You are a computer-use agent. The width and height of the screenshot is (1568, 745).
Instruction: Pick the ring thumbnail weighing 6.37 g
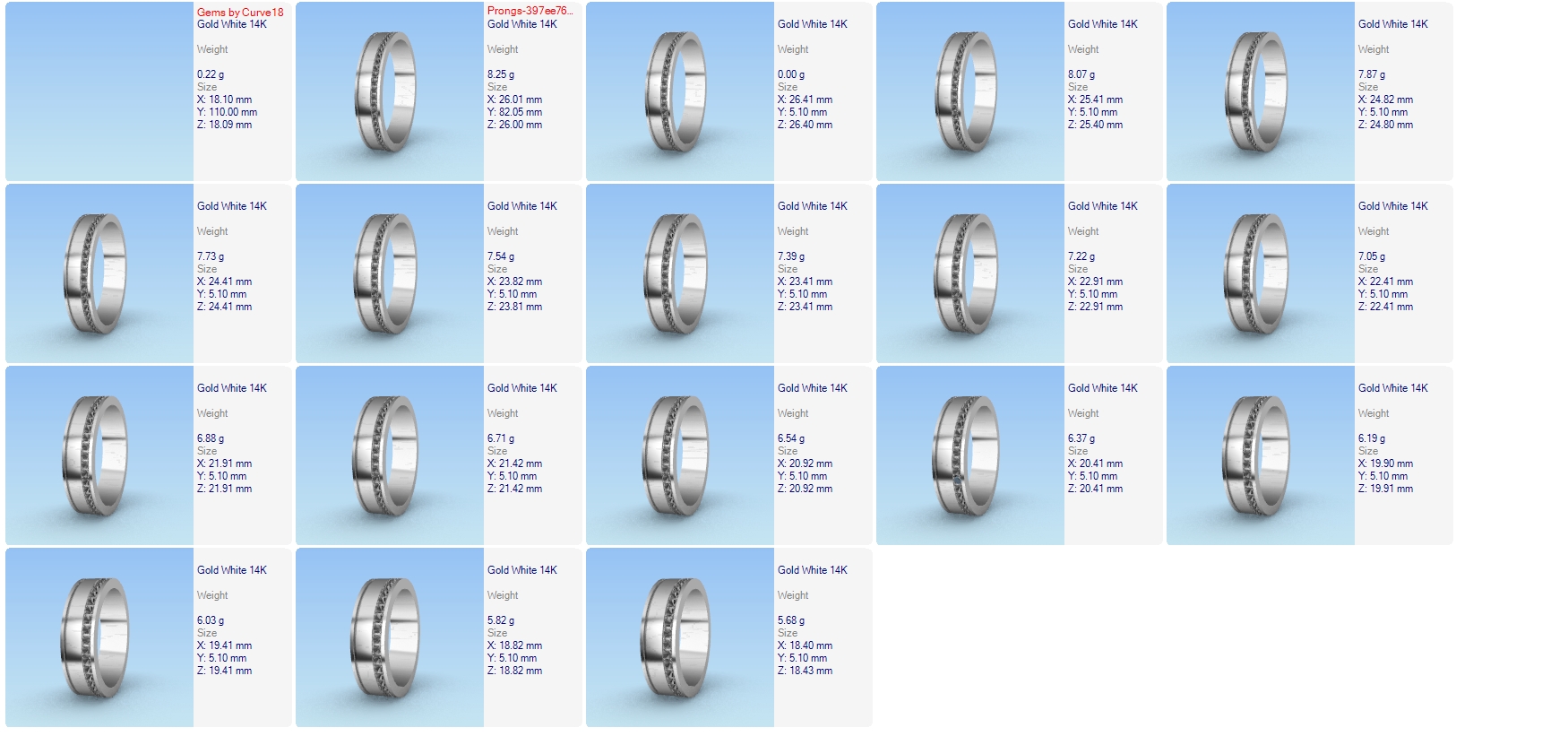point(970,455)
